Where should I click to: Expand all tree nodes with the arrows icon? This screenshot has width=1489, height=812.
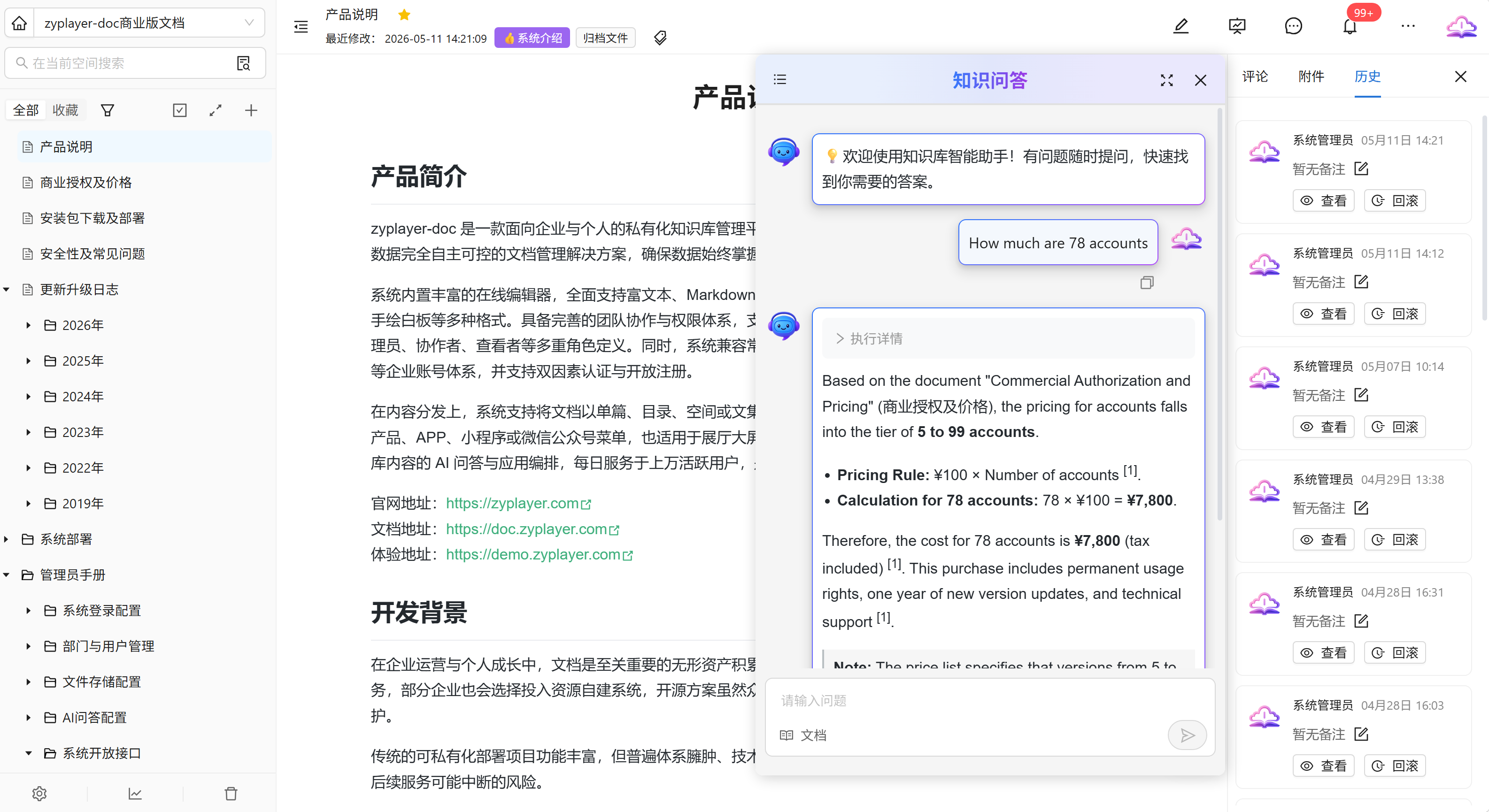216,110
